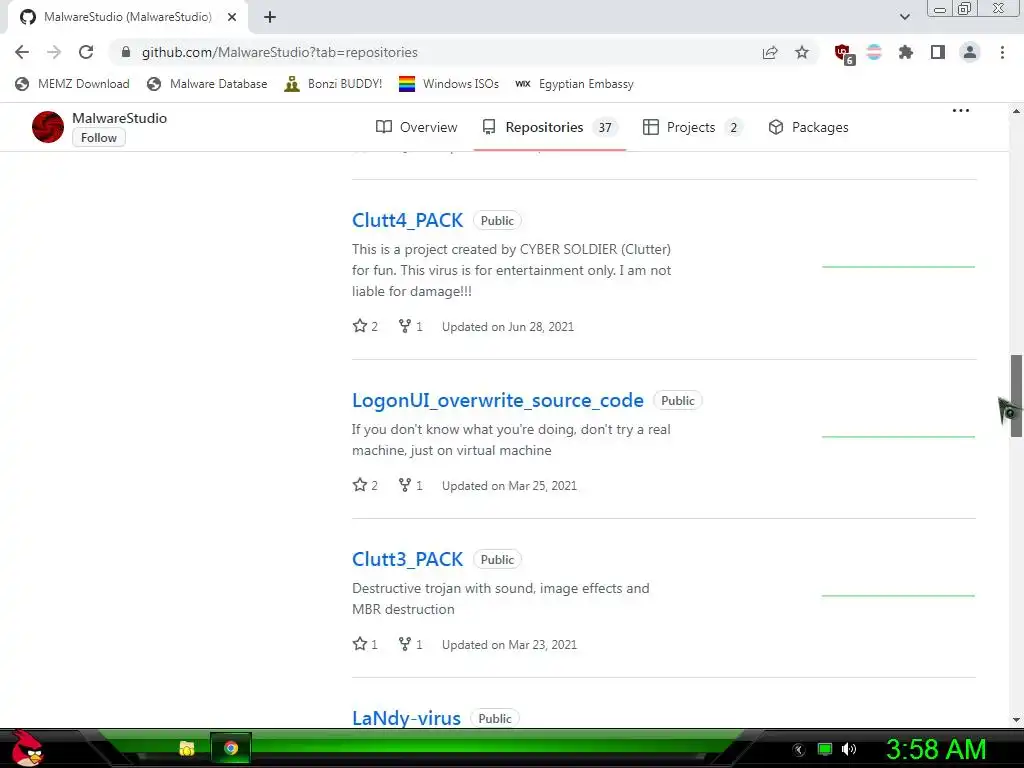Click the browser forward arrow
This screenshot has width=1024, height=768.
pos(54,52)
